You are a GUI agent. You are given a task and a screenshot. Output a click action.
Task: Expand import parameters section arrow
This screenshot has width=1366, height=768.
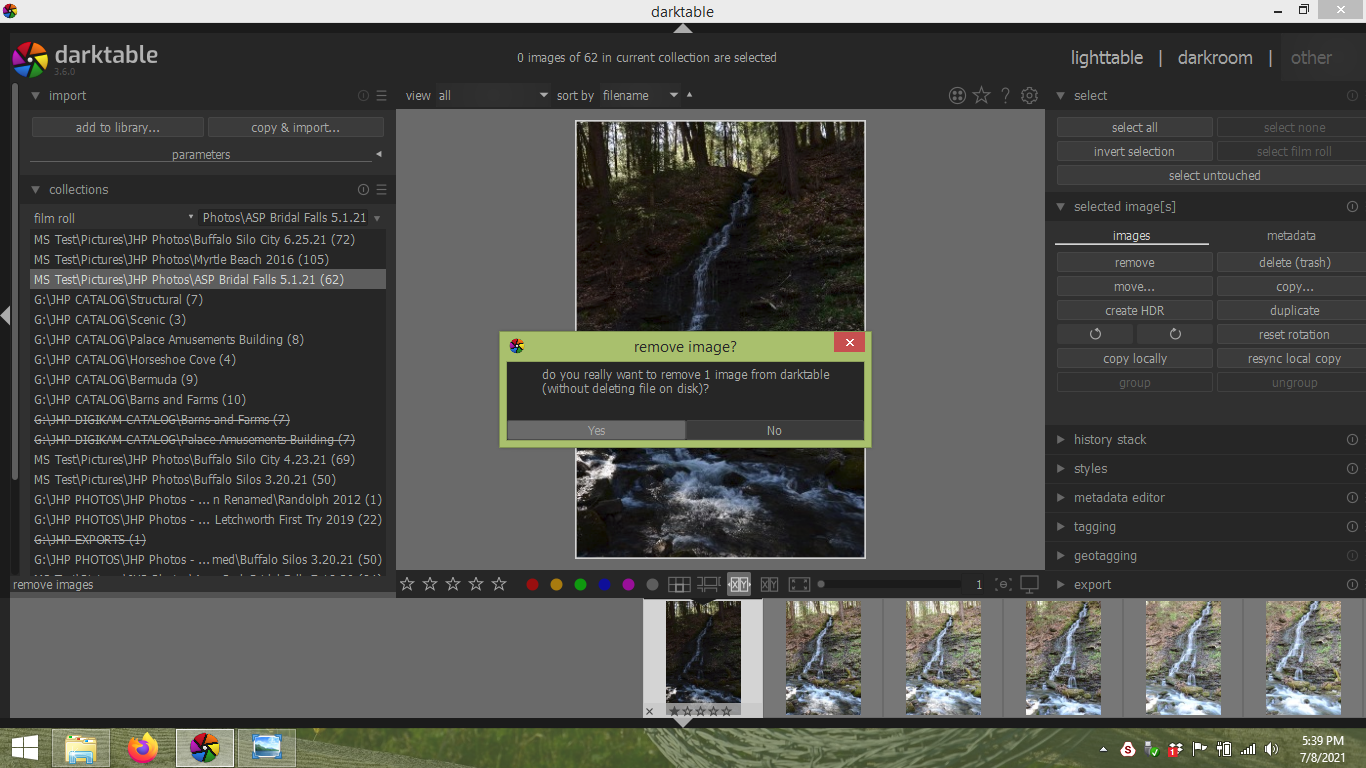pyautogui.click(x=378, y=154)
